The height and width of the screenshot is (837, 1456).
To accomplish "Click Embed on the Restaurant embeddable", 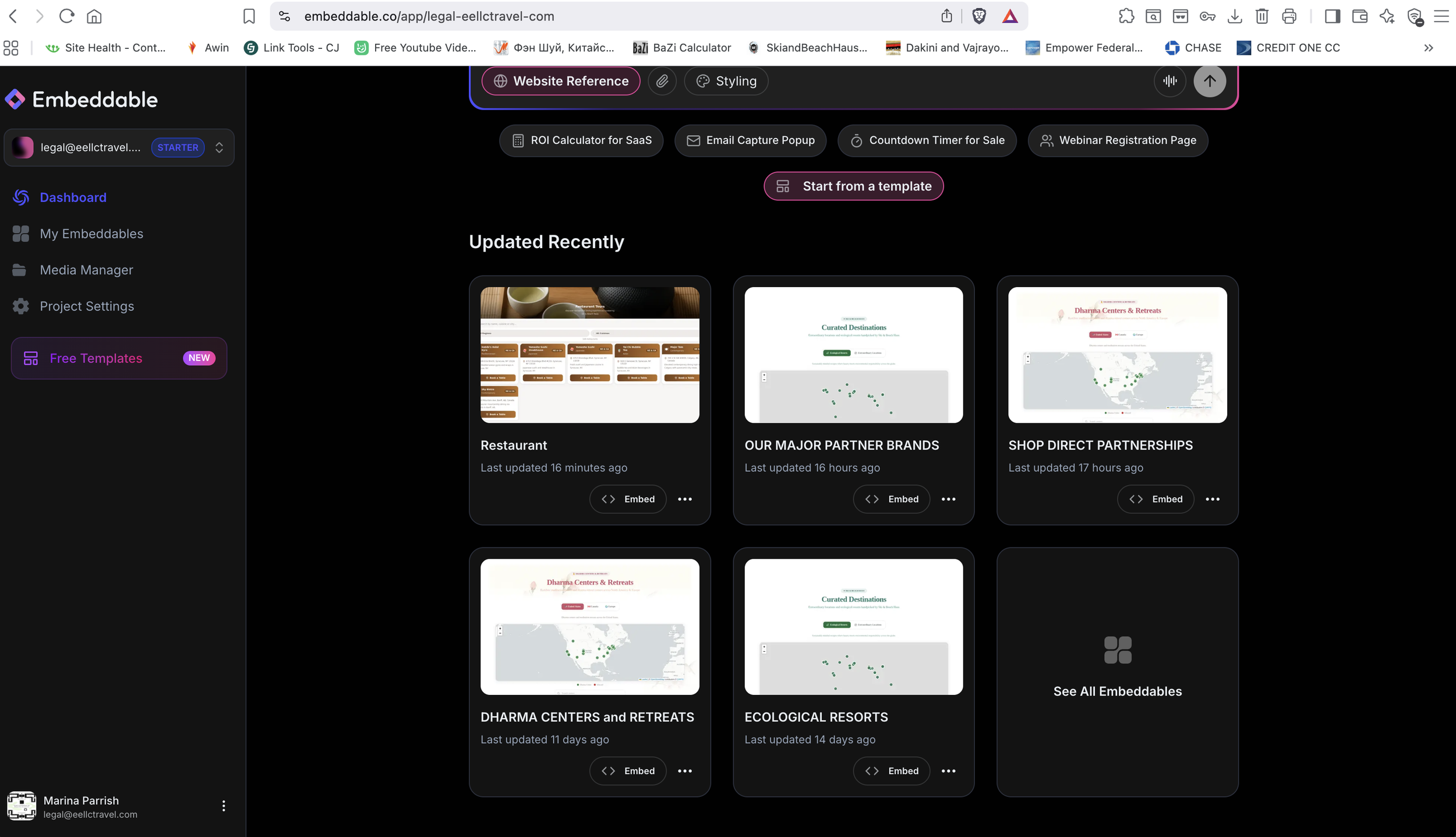I will point(628,499).
